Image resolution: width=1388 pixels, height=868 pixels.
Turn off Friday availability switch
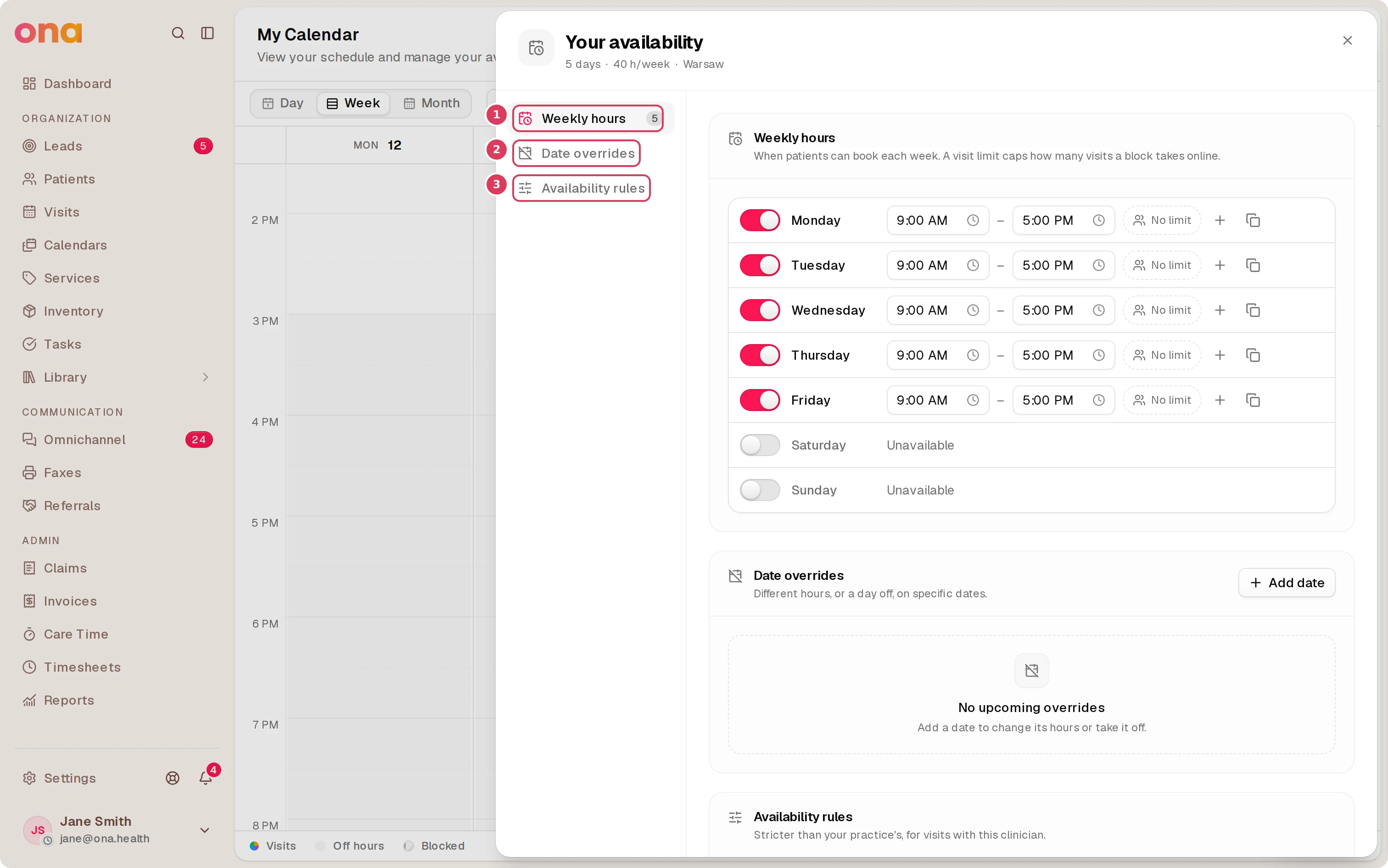click(x=759, y=400)
